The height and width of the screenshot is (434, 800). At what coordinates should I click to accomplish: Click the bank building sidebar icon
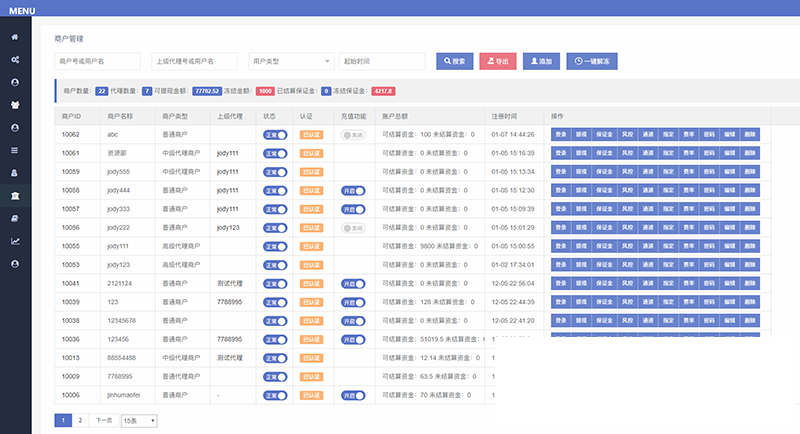click(x=15, y=195)
